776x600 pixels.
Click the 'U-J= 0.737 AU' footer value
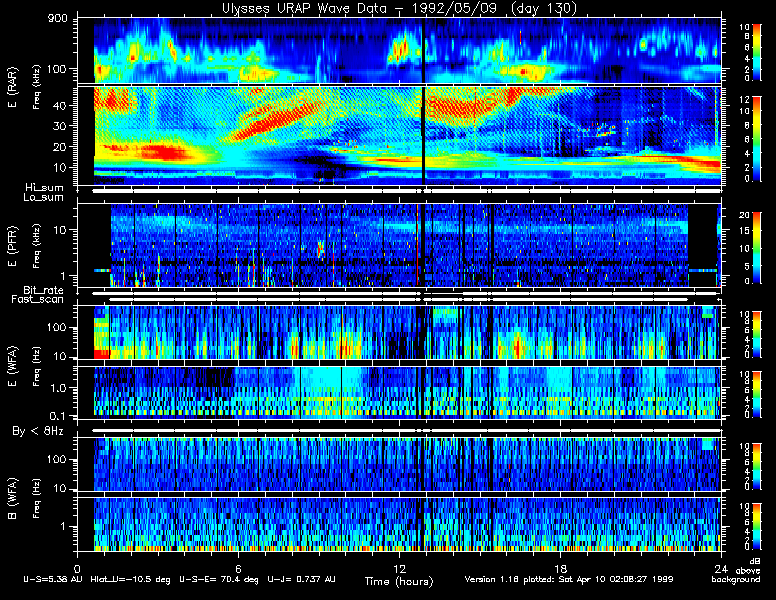pos(301,579)
